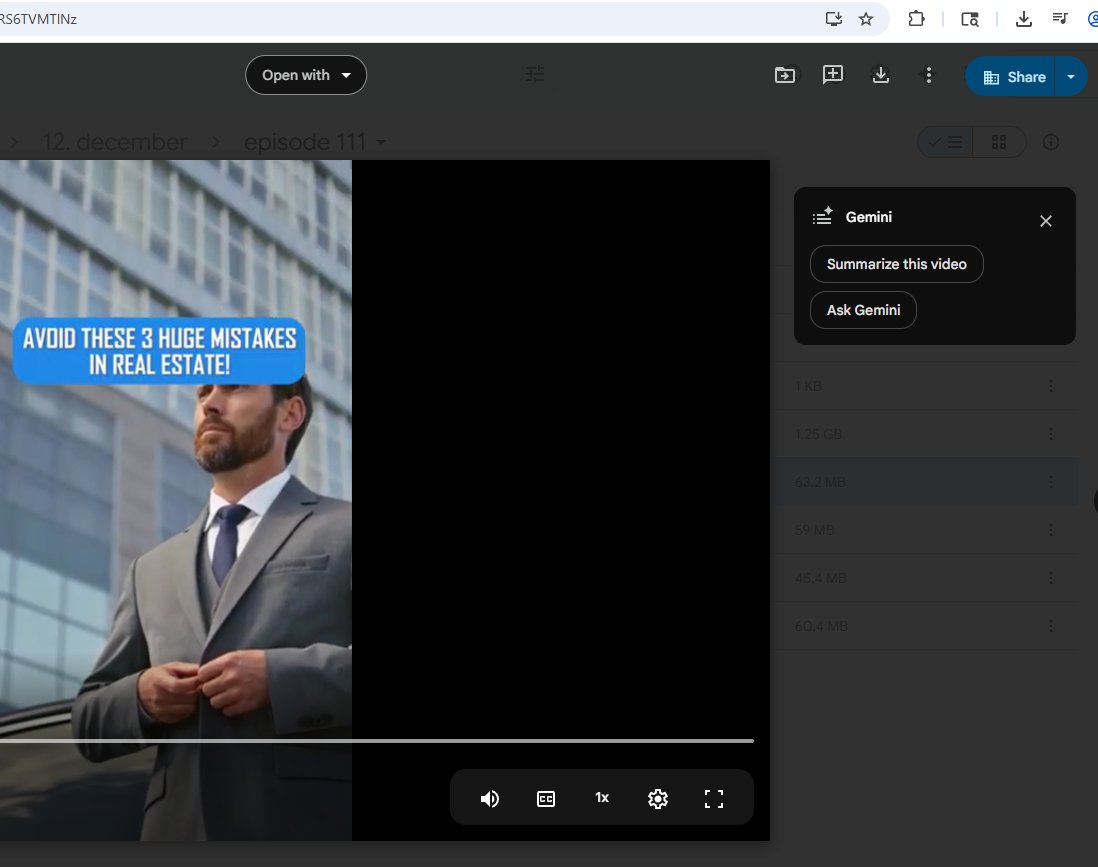Show file details info icon
Screen dimensions: 1098x867
(x=1050, y=142)
